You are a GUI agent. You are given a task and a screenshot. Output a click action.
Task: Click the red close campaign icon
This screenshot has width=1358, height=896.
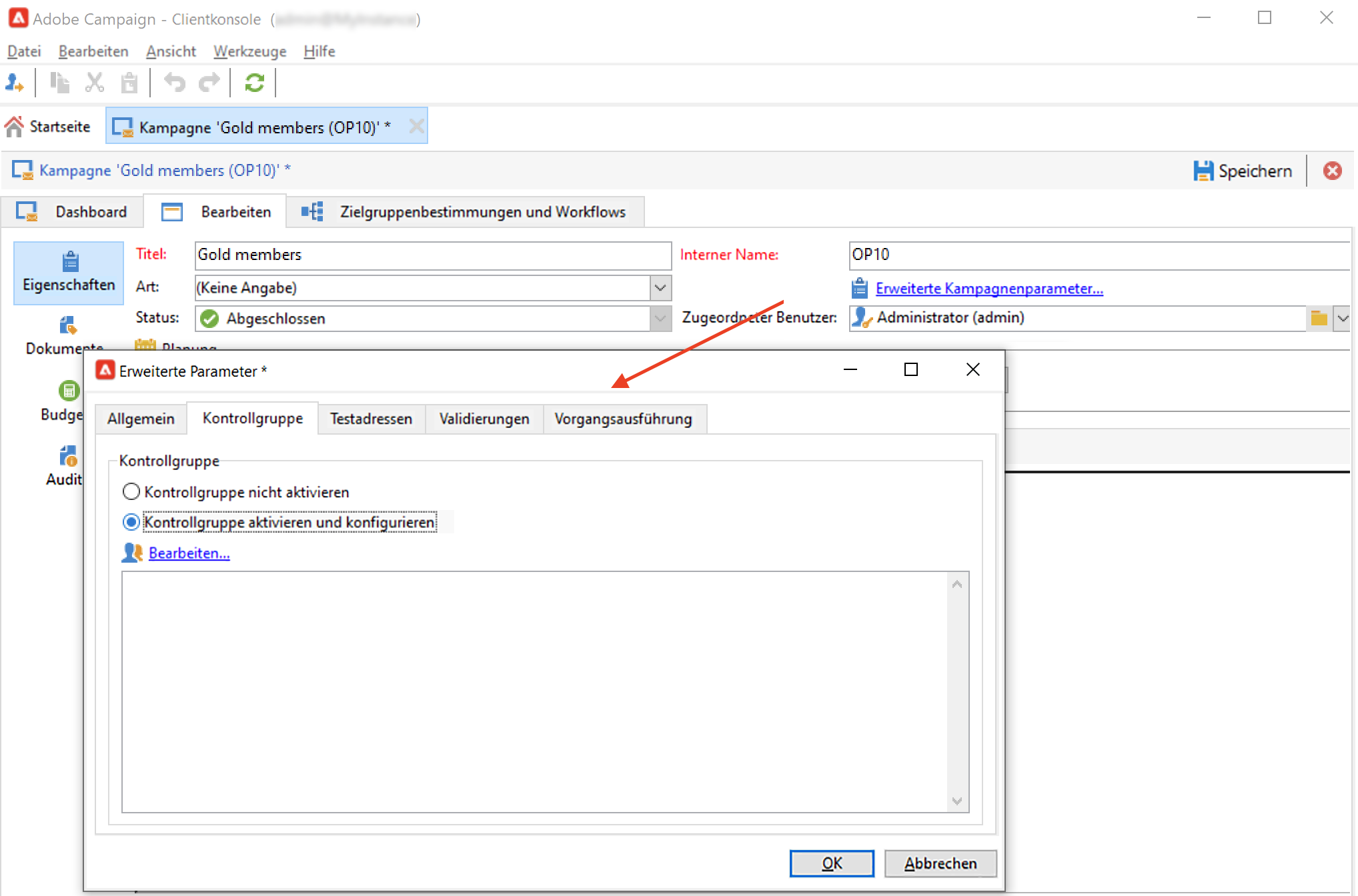point(1332,171)
